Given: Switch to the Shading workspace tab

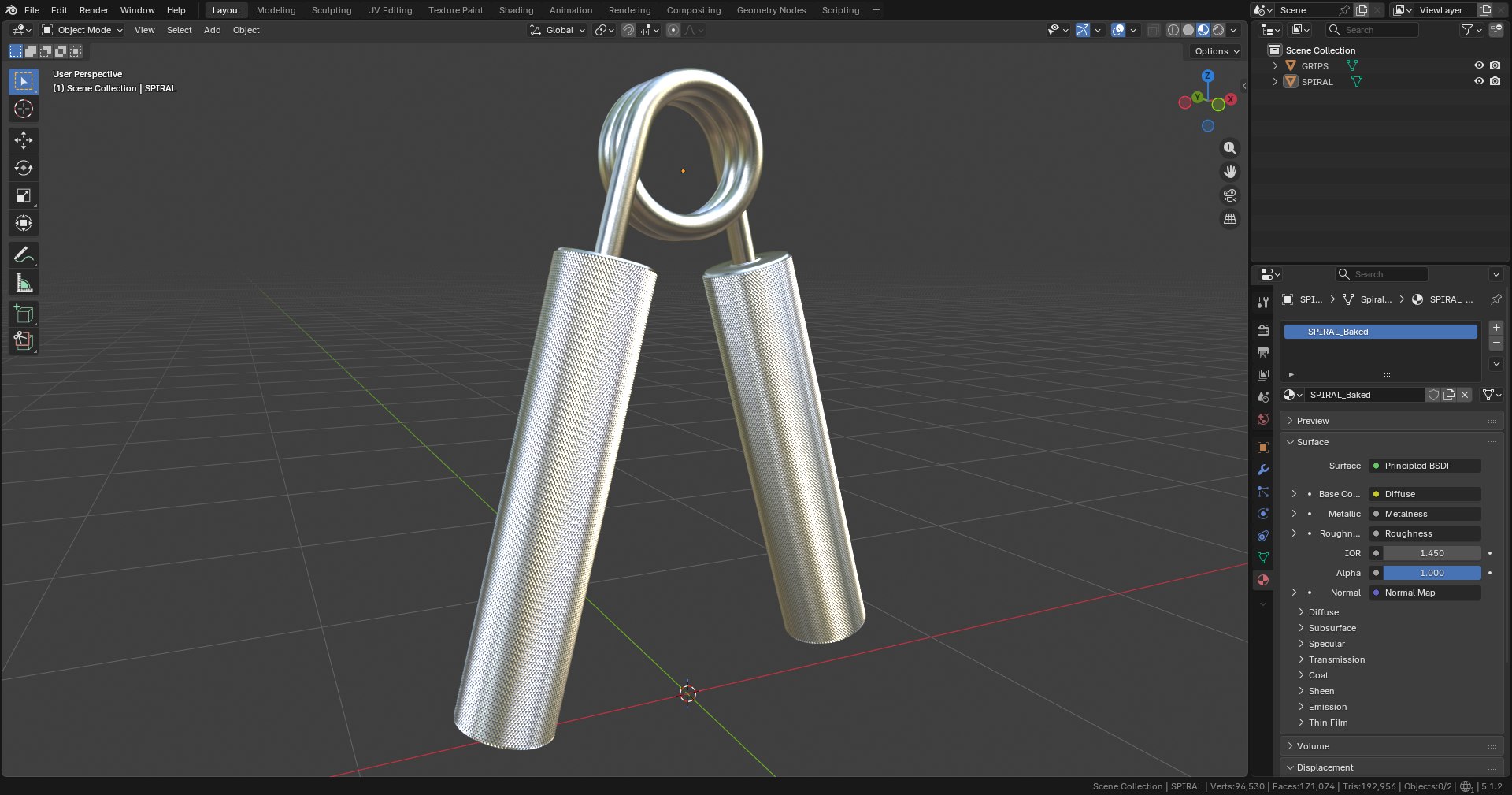Looking at the screenshot, I should [516, 10].
